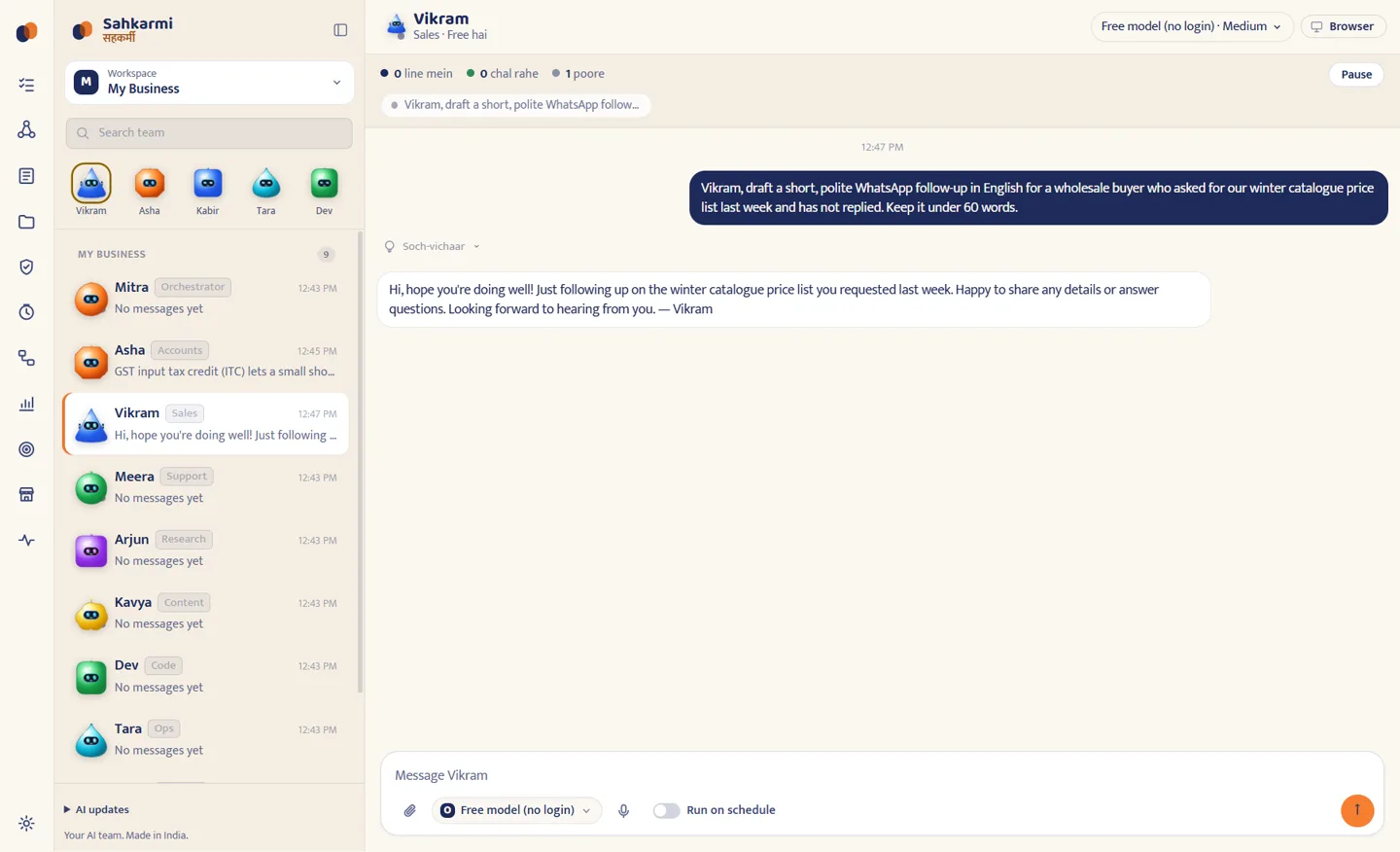Open the bar chart analytics icon
The width and height of the screenshot is (1400, 852).
(x=26, y=404)
